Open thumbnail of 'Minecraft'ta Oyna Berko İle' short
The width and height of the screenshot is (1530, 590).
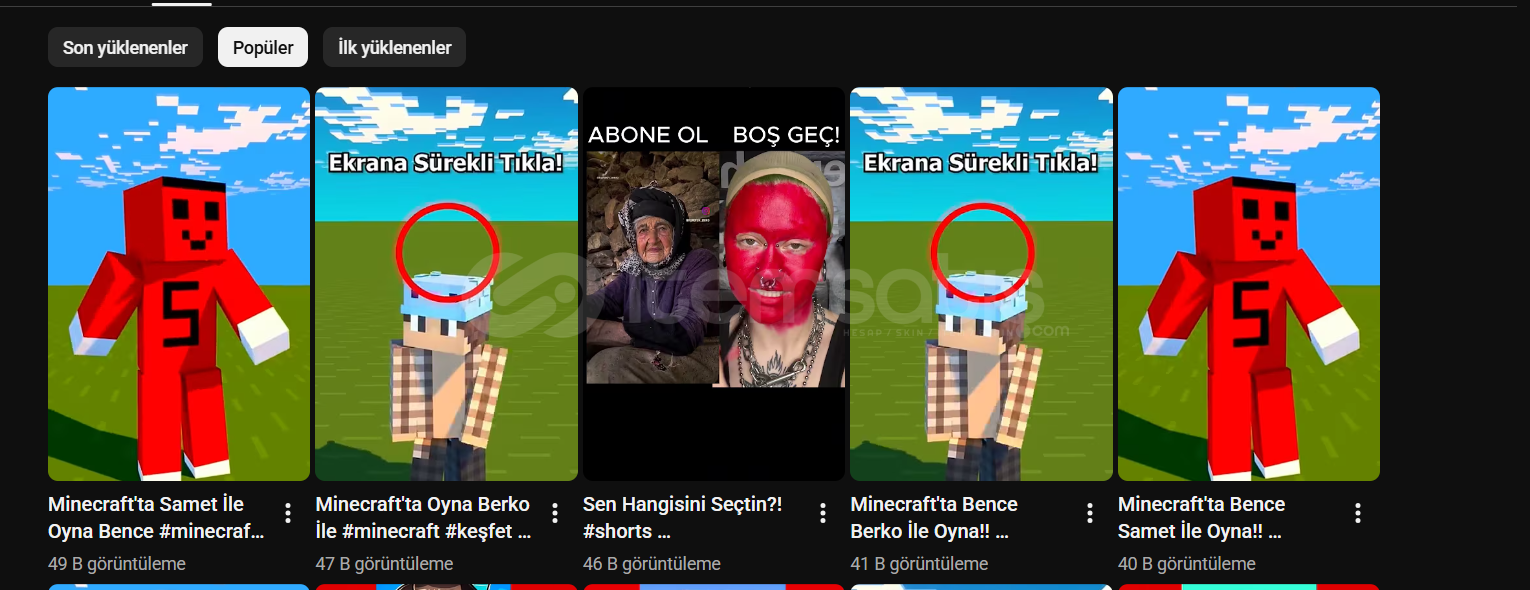[x=446, y=284]
